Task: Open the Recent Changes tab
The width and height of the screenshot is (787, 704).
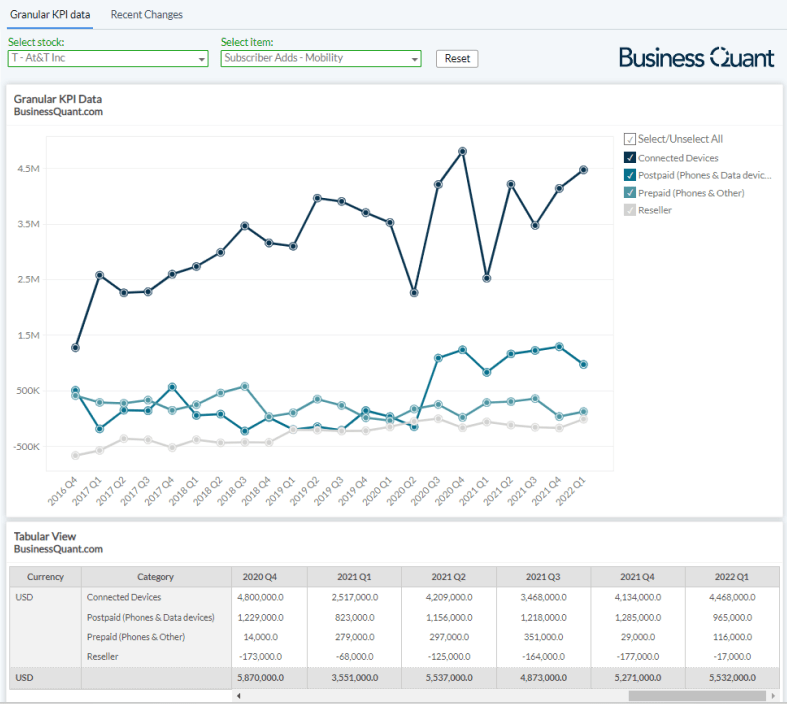Action: pos(147,15)
